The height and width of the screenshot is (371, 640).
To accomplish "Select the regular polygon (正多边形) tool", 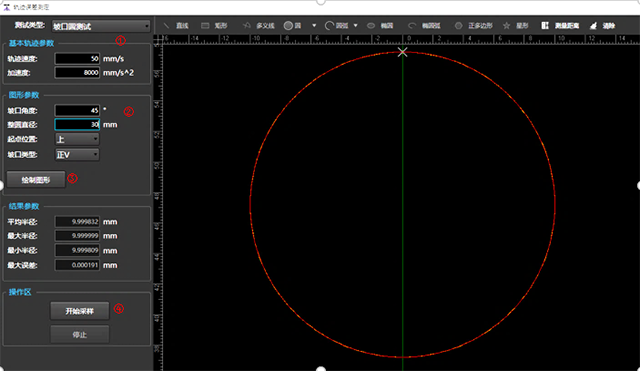I will [474, 26].
